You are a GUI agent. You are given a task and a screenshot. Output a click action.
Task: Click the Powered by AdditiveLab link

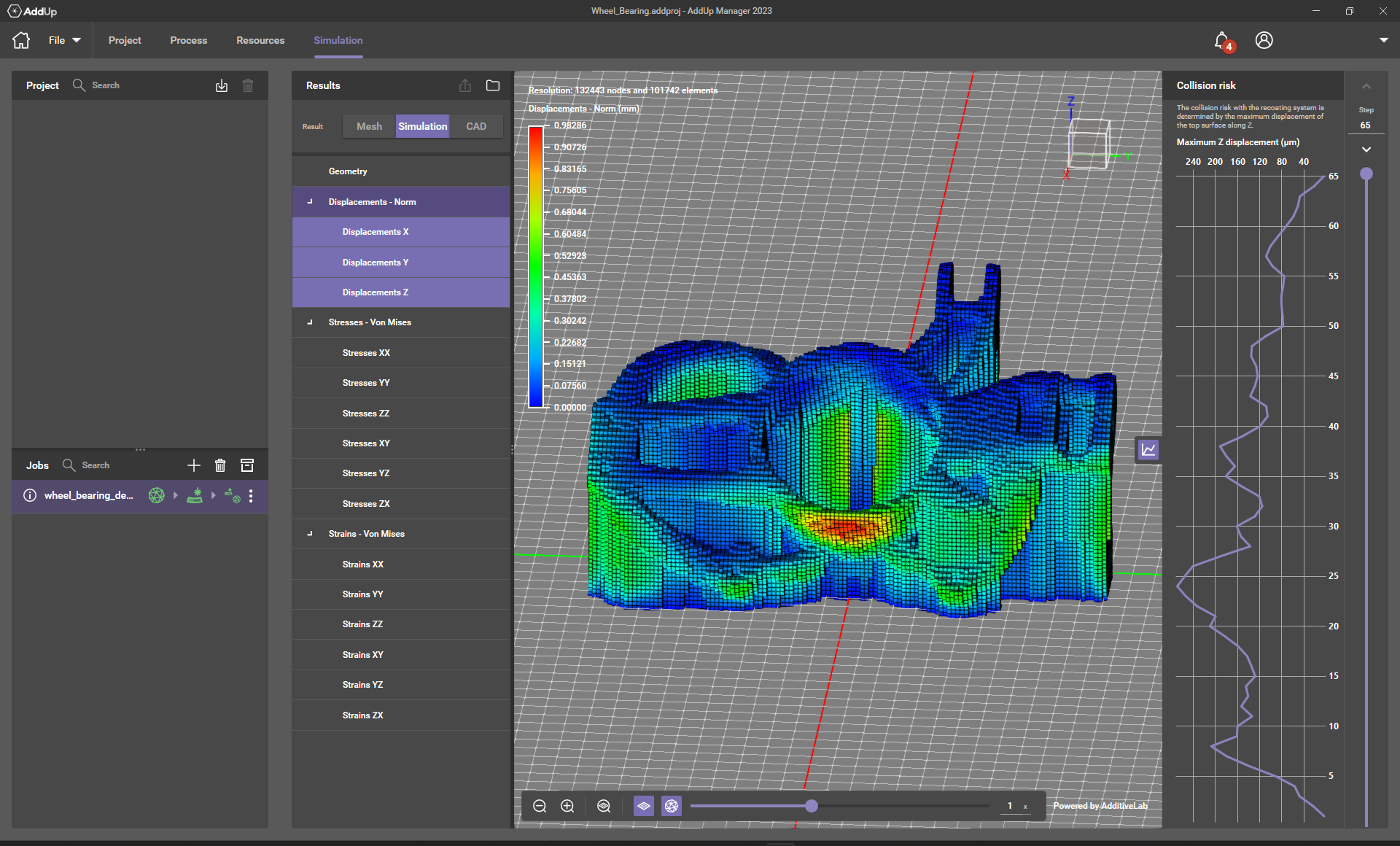tap(1100, 806)
